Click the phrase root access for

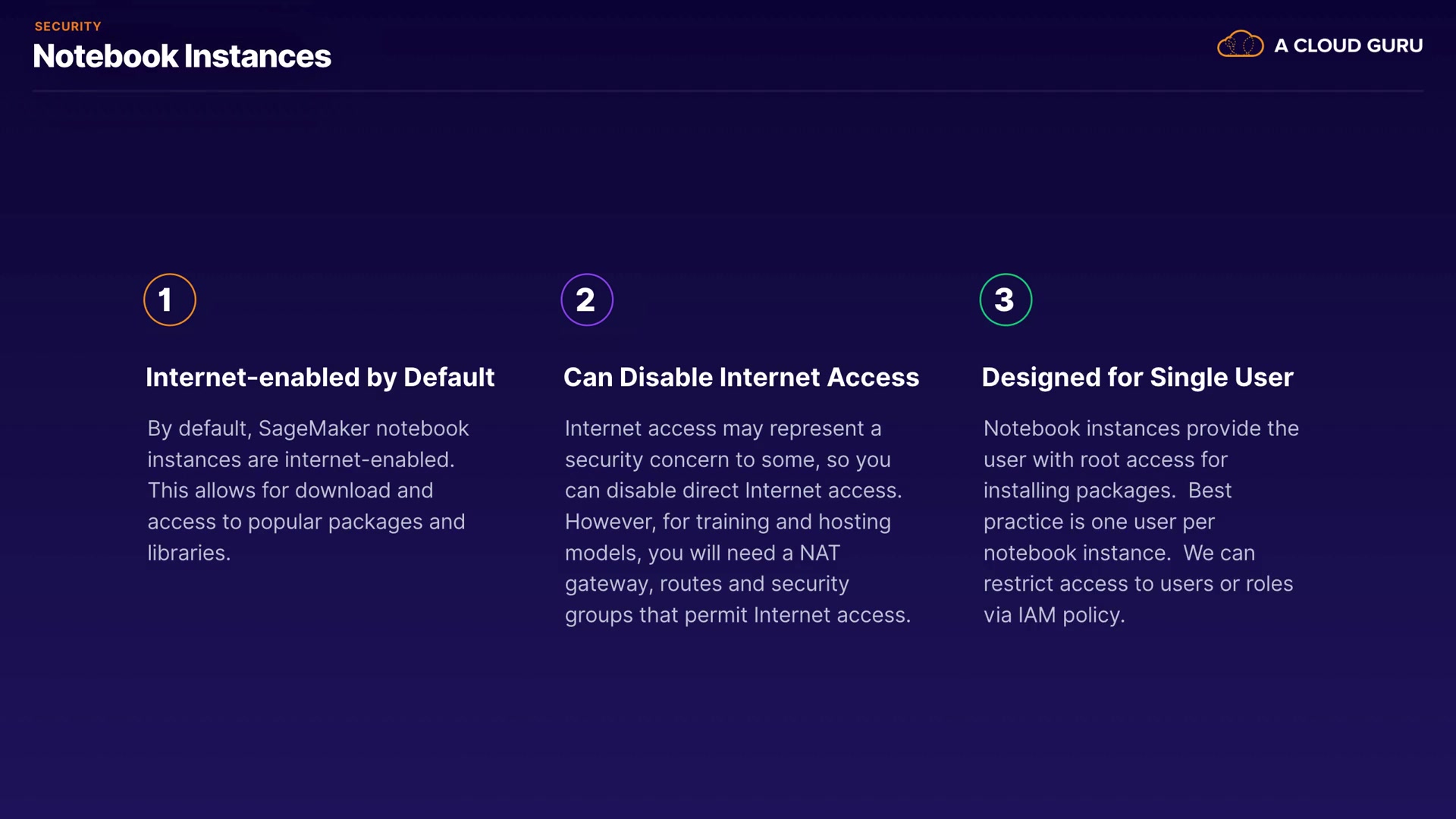point(1153,460)
